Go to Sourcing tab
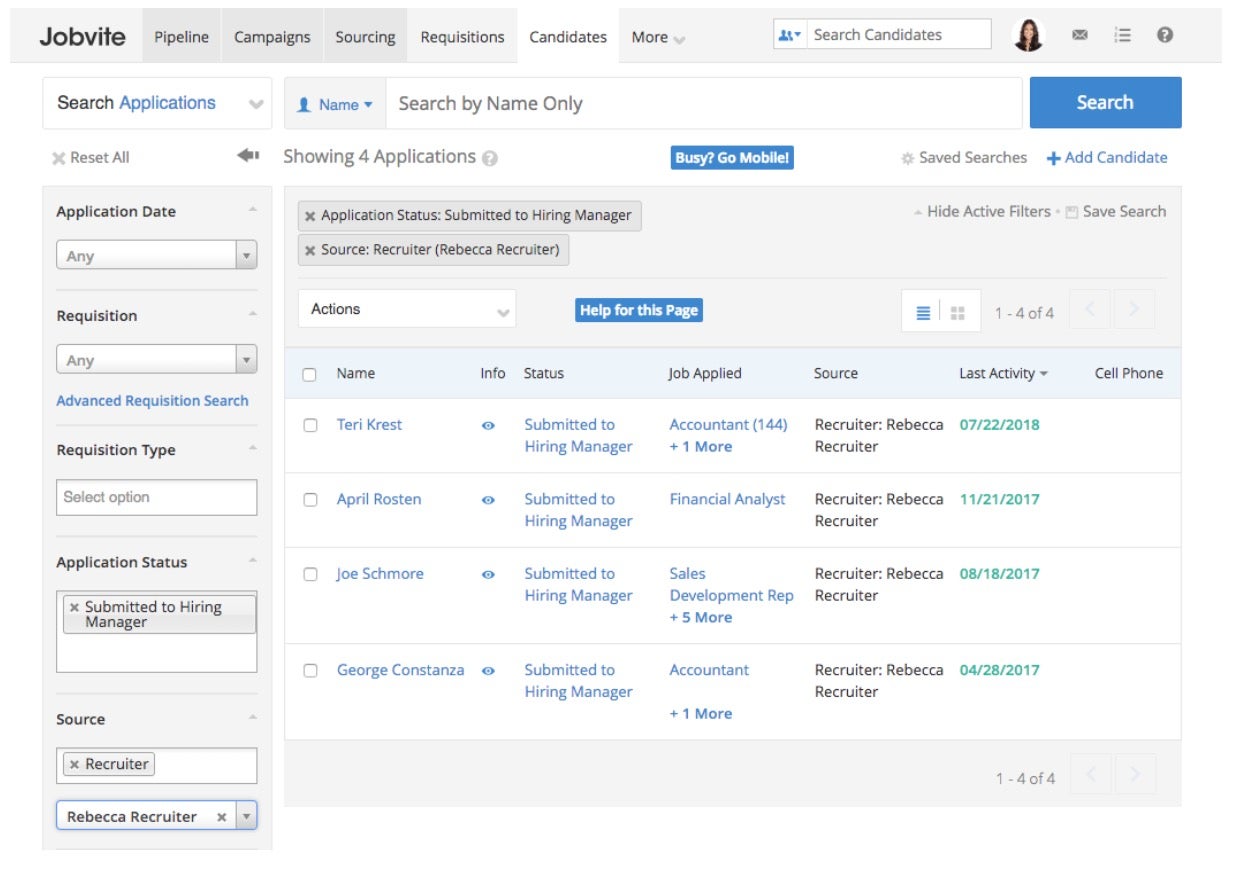1242x870 pixels. (365, 37)
